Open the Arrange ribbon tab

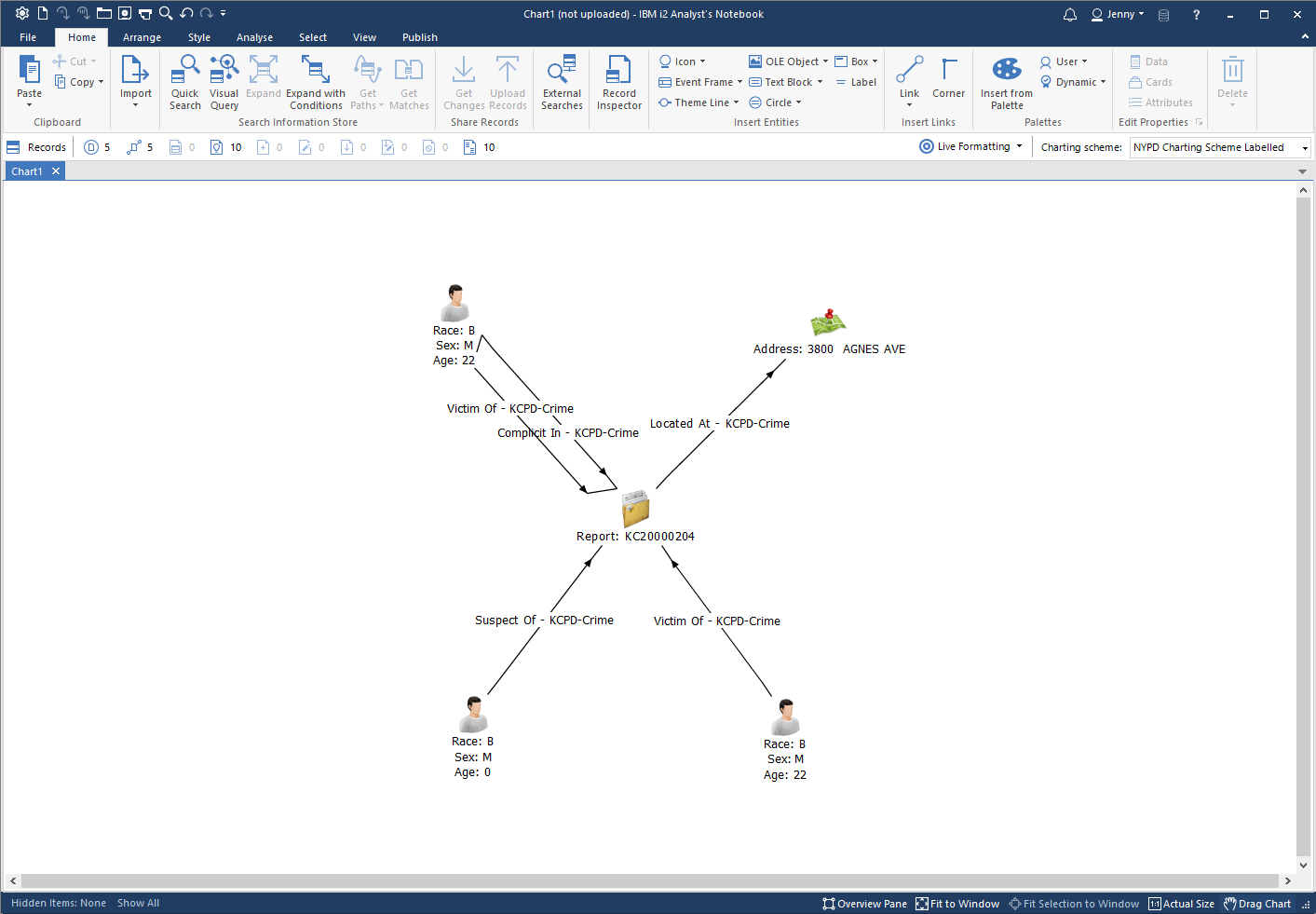pos(142,37)
